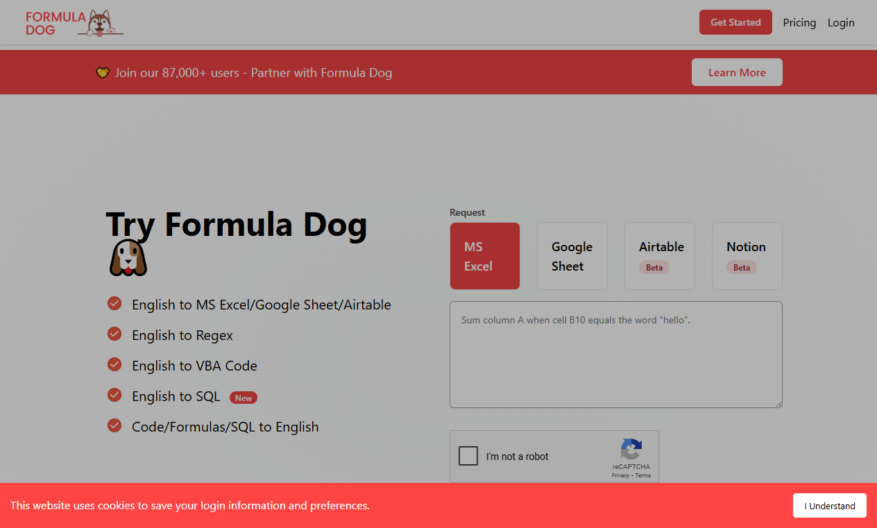Select the Airtable Beta option
The height and width of the screenshot is (528, 877).
point(659,256)
